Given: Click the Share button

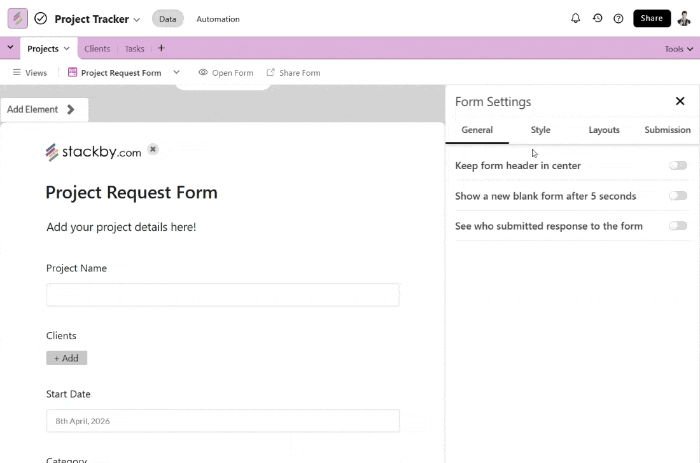Looking at the screenshot, I should click(651, 18).
